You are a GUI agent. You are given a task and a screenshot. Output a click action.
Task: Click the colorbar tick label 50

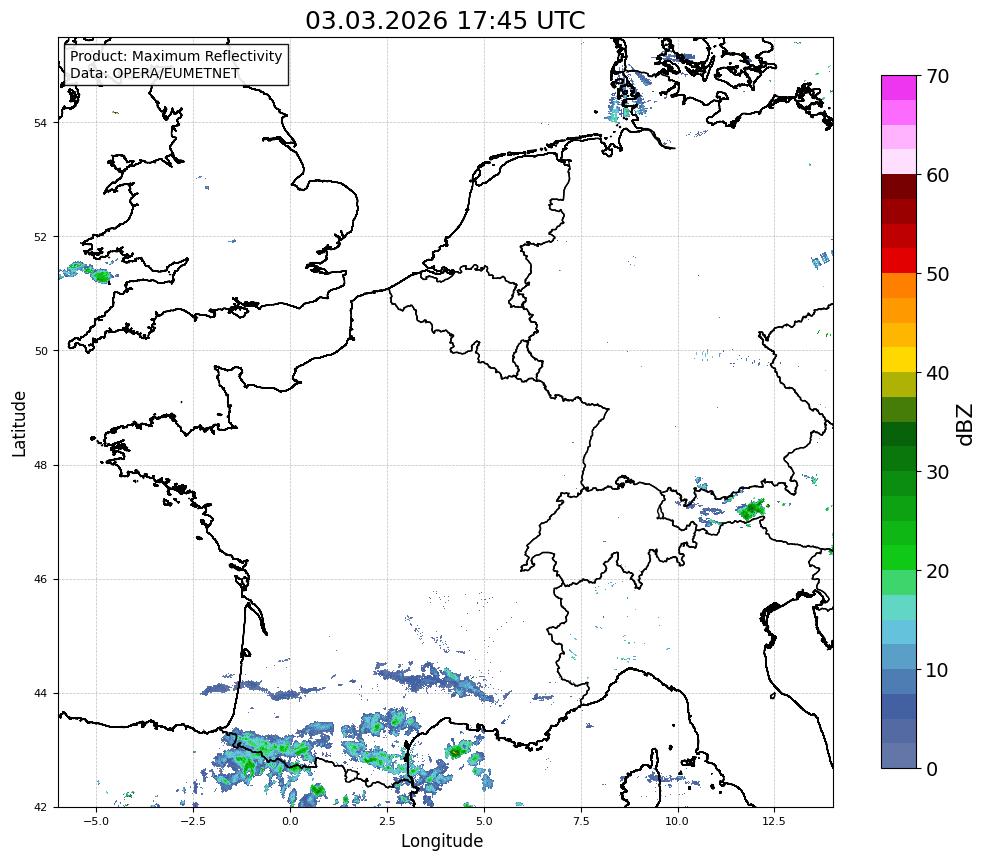point(937,275)
